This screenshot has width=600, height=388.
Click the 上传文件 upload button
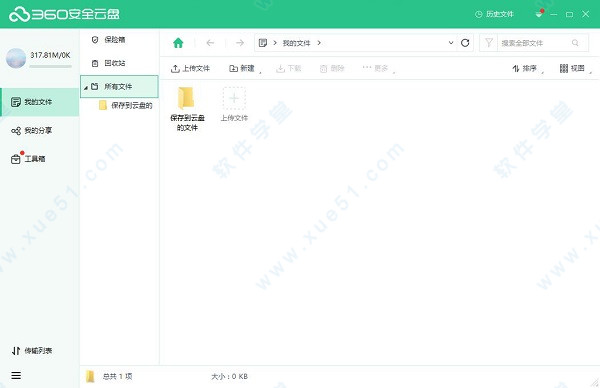tap(191, 68)
